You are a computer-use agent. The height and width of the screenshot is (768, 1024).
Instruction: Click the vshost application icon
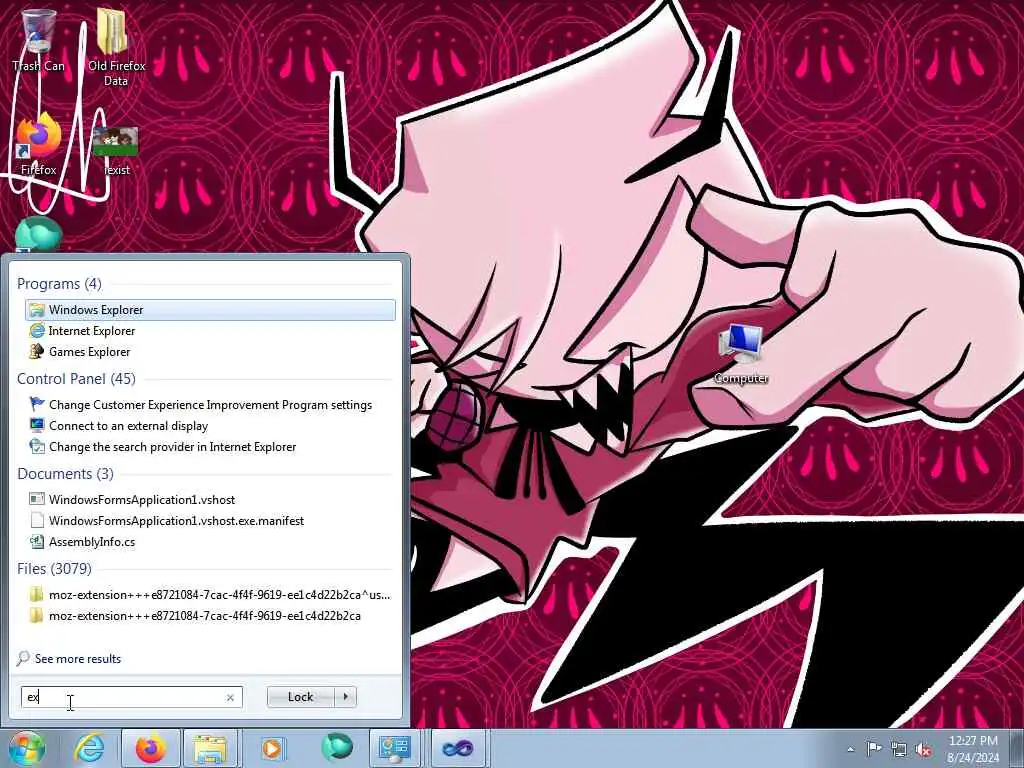(37, 500)
